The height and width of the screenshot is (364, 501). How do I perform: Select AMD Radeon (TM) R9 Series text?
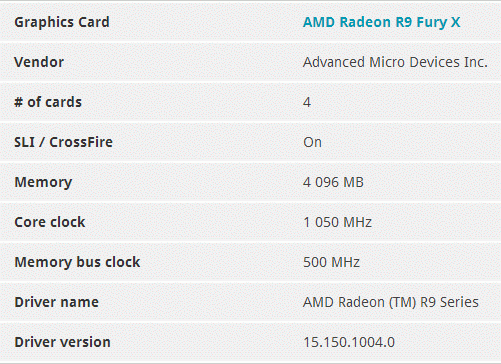coord(391,302)
